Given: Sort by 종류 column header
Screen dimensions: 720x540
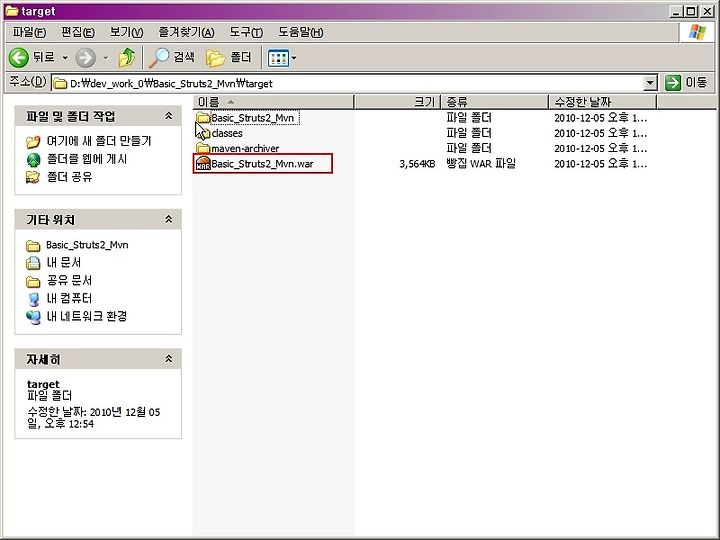Looking at the screenshot, I should pyautogui.click(x=495, y=102).
